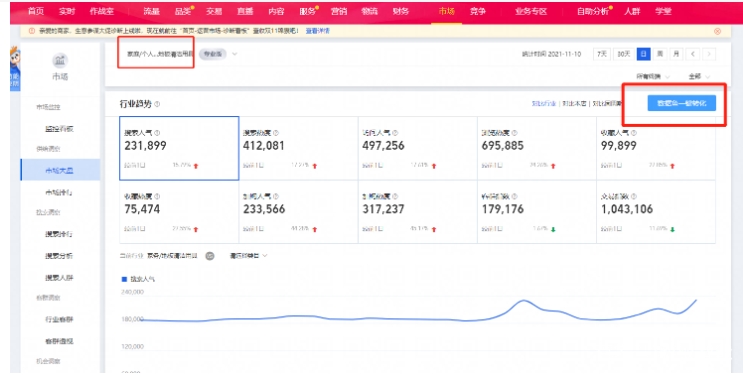
Task: Select the 1,043,106 metric card
Action: pos(656,212)
